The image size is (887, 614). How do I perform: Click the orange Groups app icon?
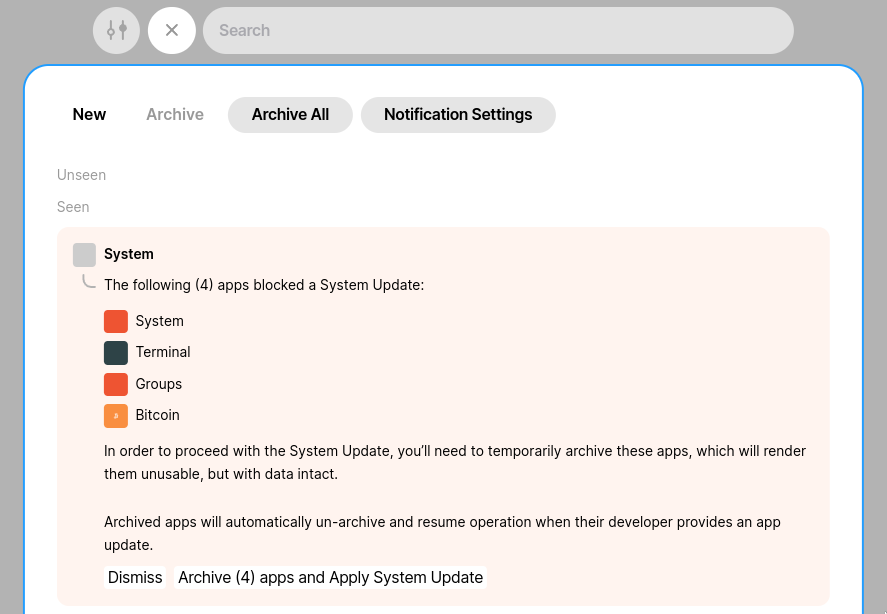point(116,384)
